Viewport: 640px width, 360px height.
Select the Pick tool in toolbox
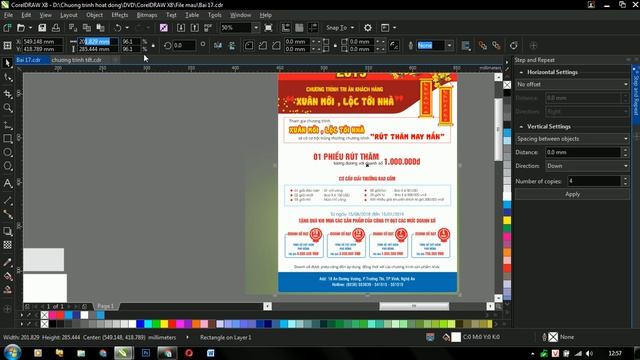pyautogui.click(x=7, y=62)
